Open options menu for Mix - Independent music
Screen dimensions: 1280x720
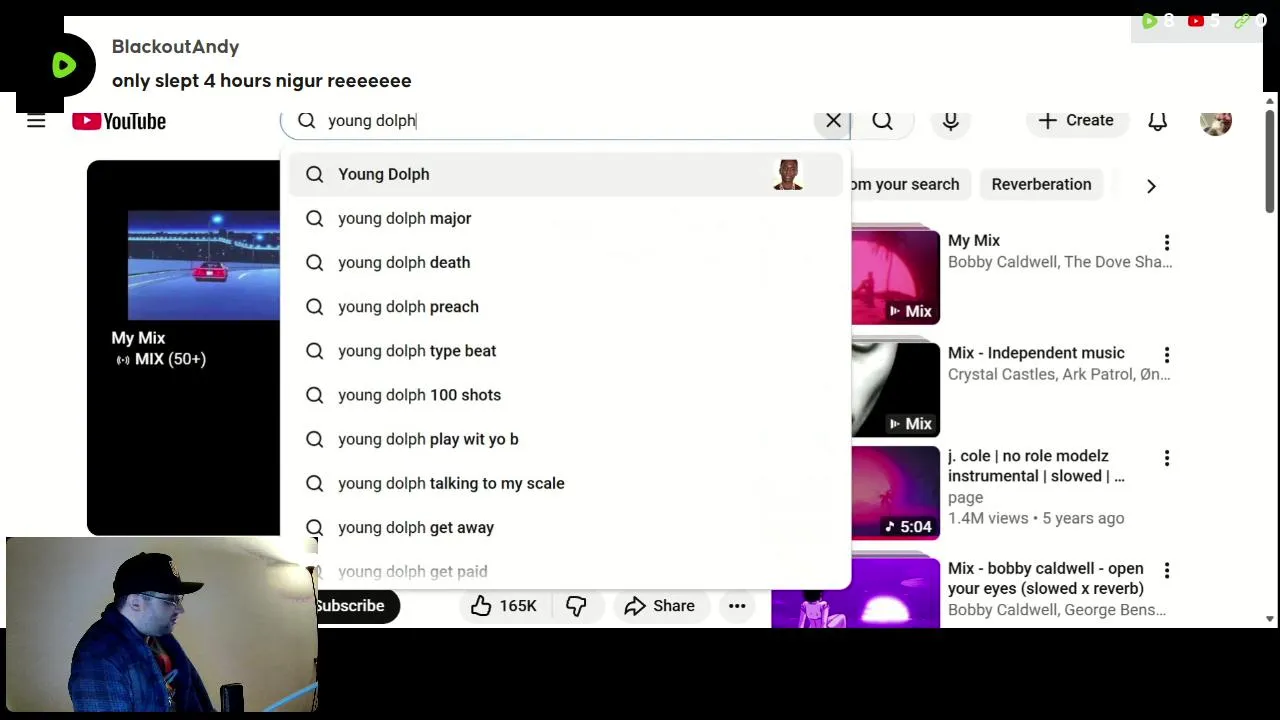pos(1167,355)
